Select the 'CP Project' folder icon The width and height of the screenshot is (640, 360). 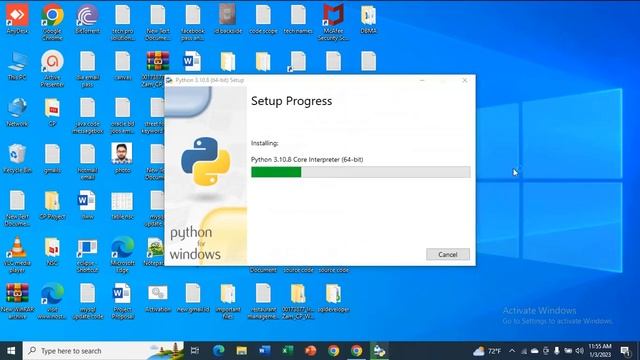(52, 205)
